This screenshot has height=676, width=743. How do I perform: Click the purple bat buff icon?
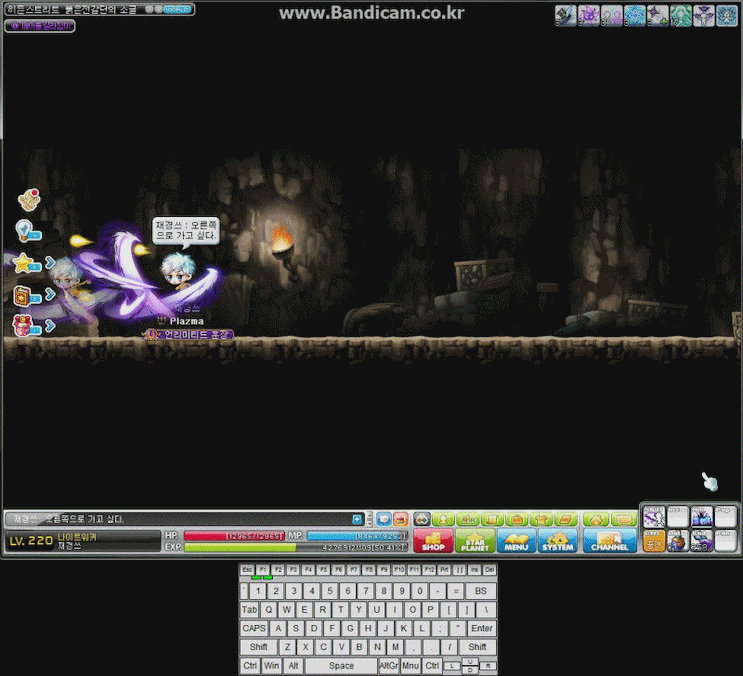pyautogui.click(x=704, y=16)
